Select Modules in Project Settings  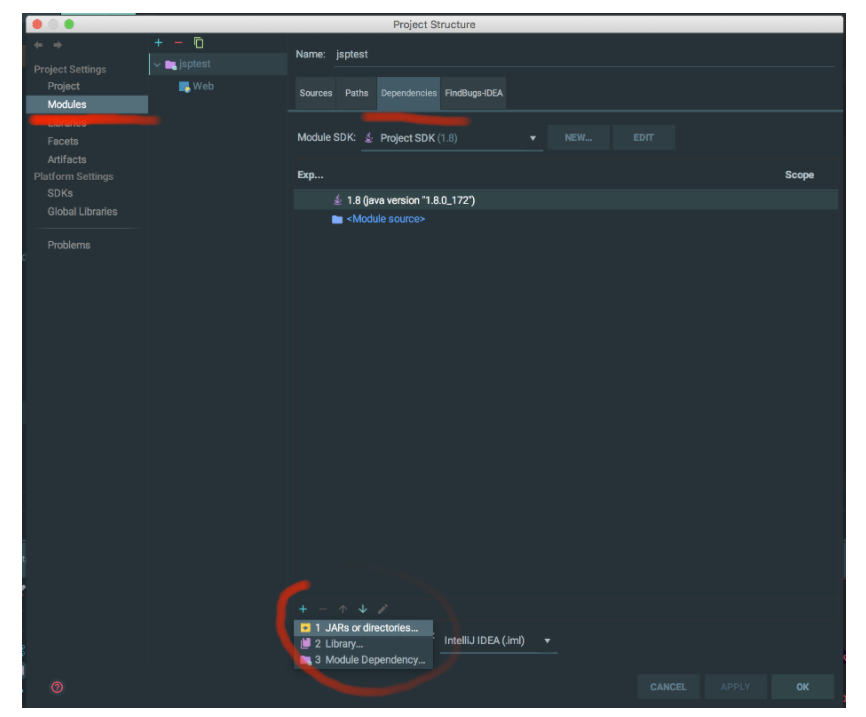(87, 104)
